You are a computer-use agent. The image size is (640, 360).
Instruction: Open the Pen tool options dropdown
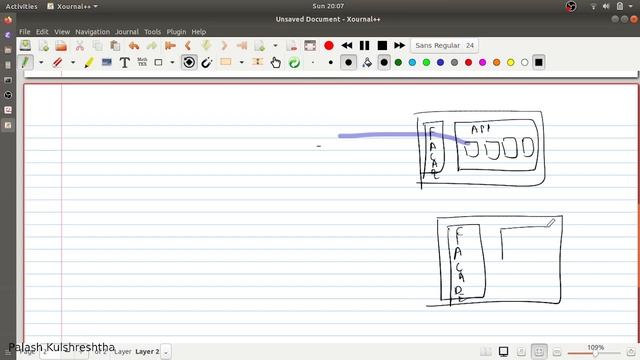41,62
